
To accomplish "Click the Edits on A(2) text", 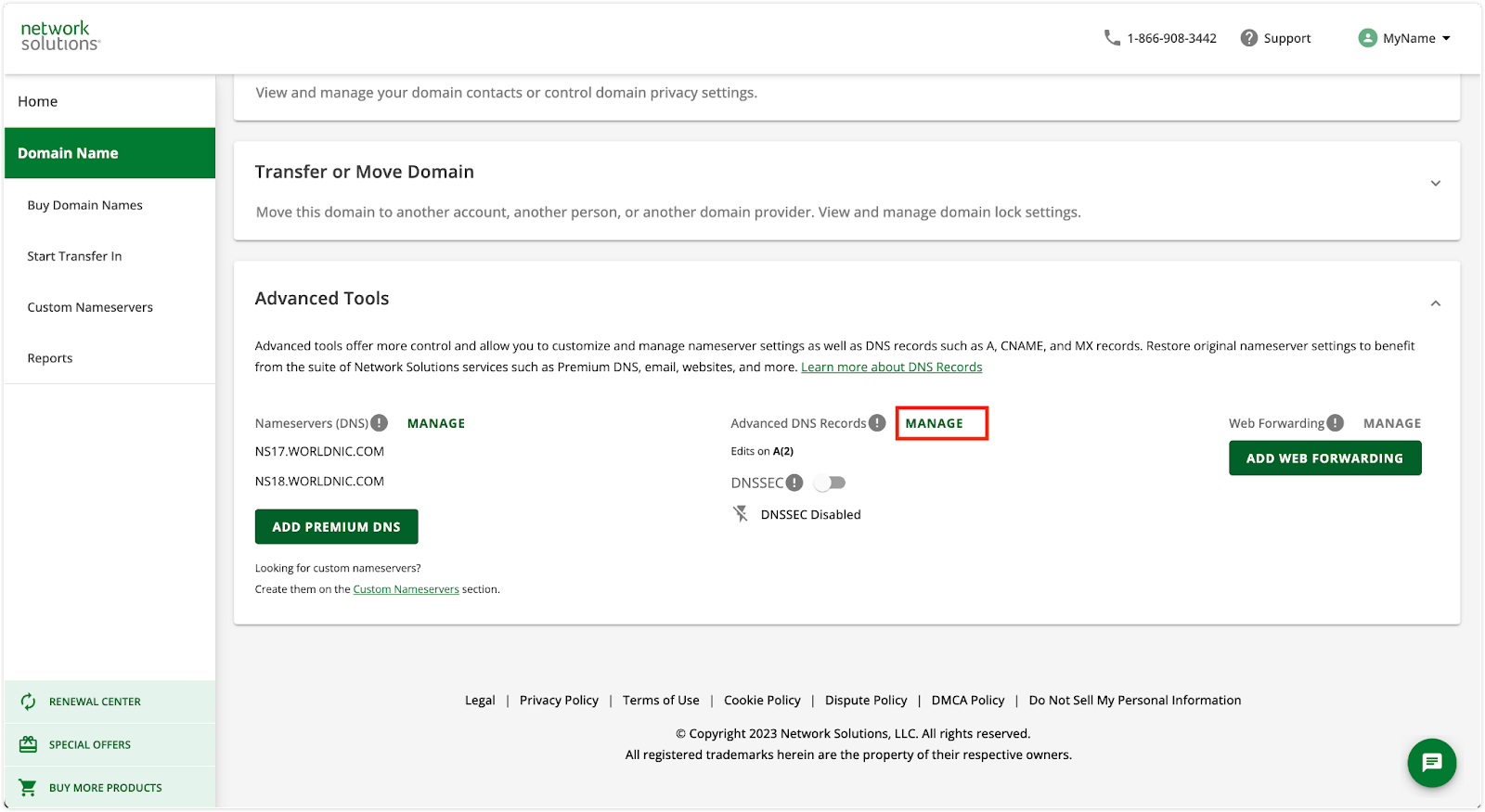I will tap(762, 452).
